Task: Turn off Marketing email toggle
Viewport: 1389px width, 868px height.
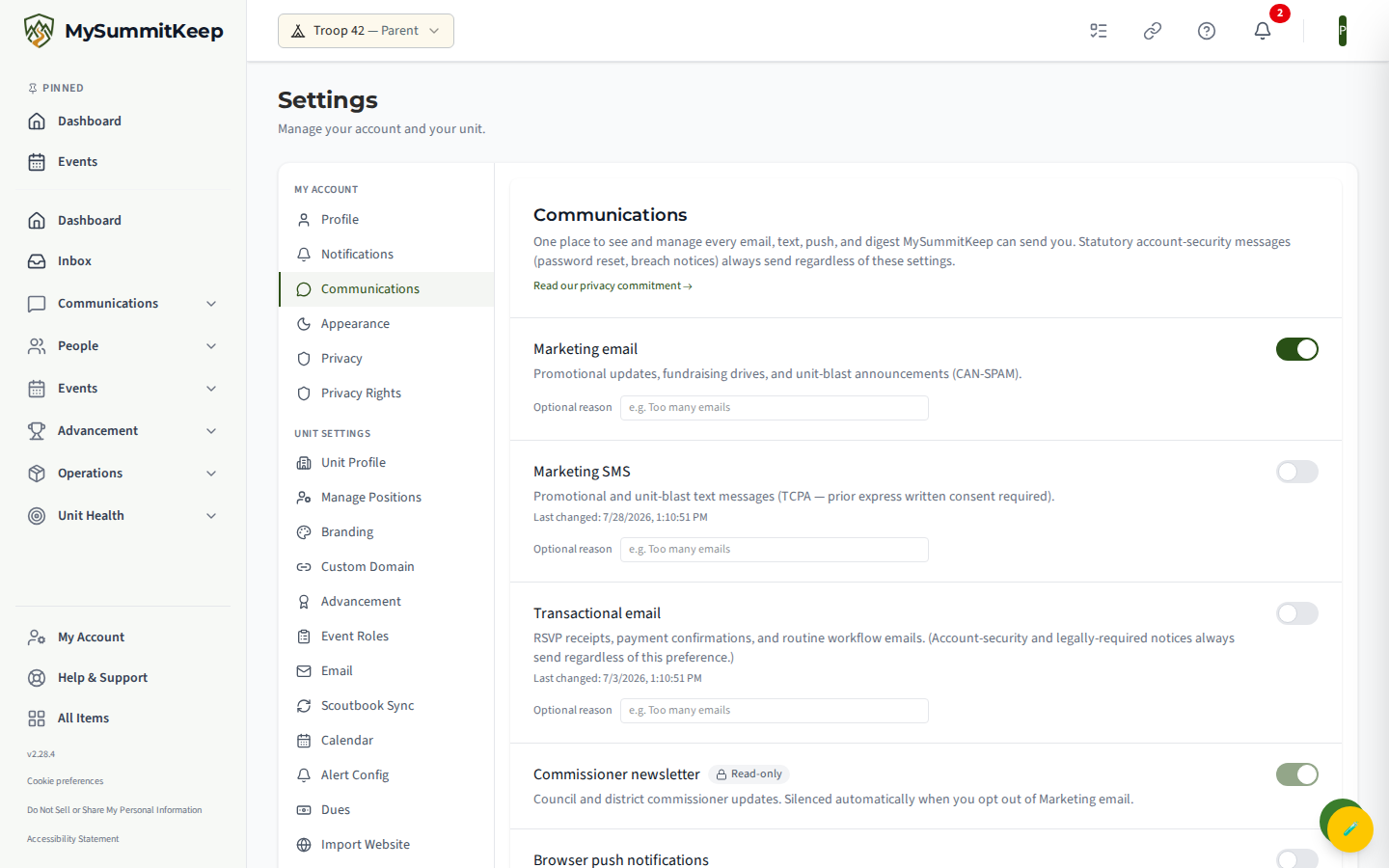Action: point(1296,349)
